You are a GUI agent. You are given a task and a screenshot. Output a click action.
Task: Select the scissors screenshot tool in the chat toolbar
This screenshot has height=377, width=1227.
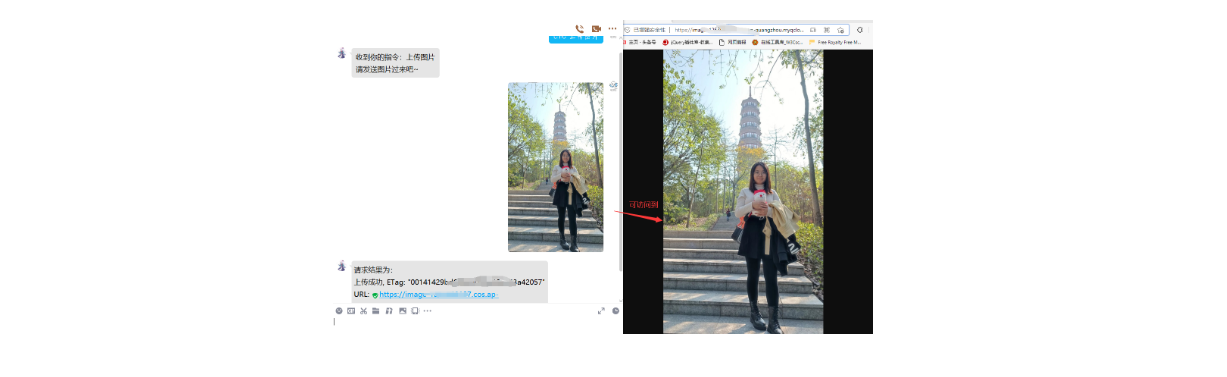(x=364, y=311)
